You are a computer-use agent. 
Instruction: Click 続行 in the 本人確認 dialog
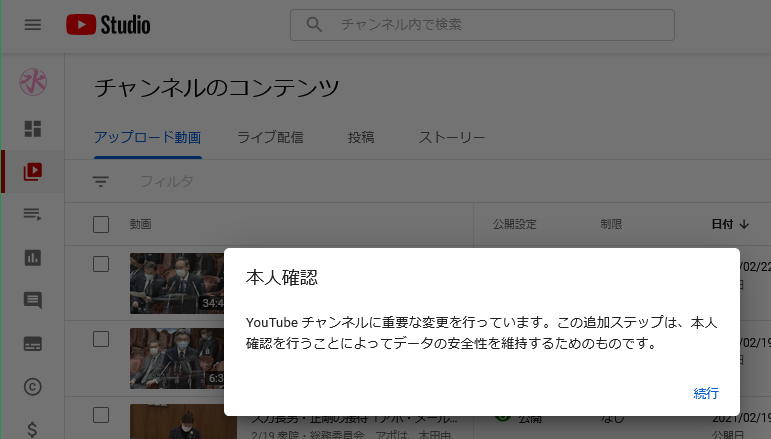point(706,393)
